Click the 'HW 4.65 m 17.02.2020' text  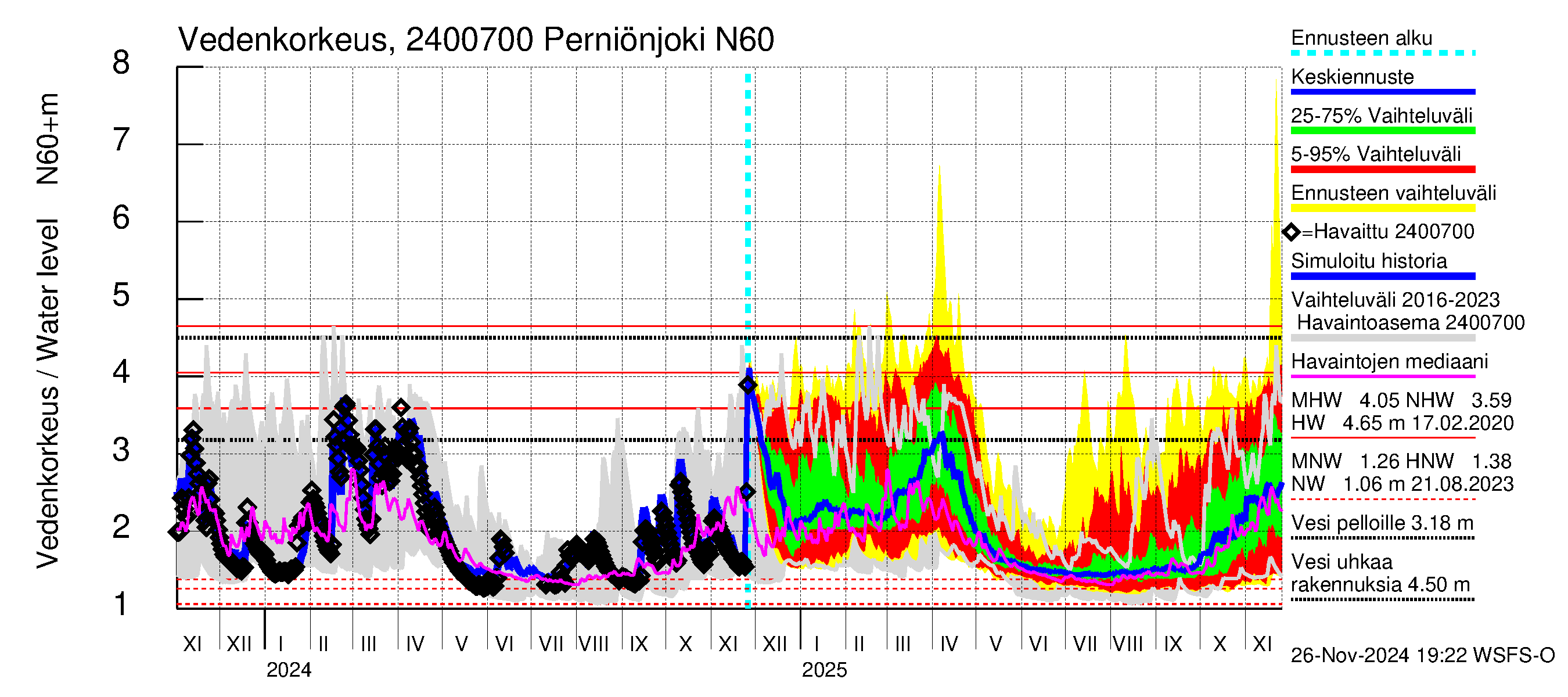point(1402,422)
